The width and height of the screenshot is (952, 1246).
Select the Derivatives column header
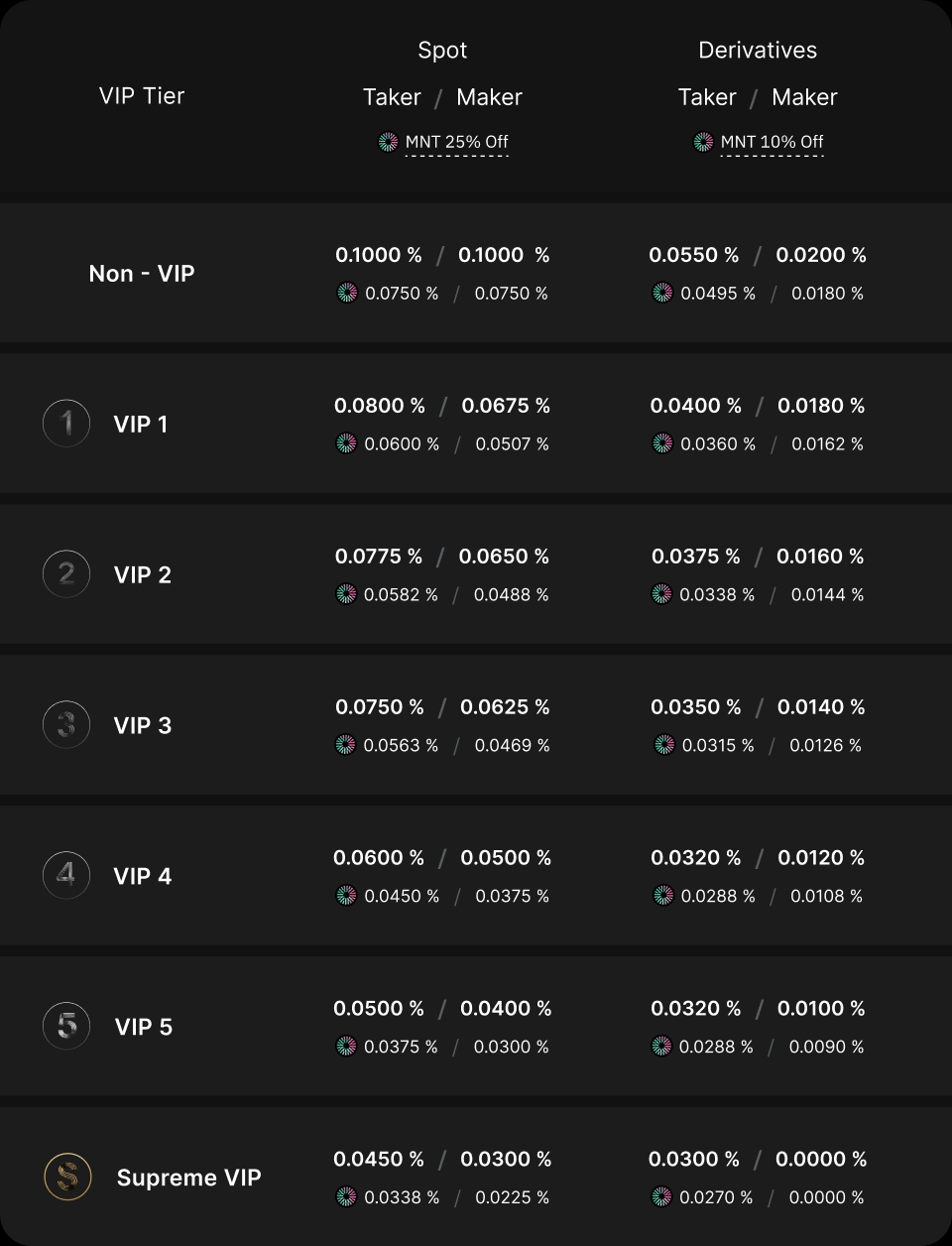[x=758, y=51]
